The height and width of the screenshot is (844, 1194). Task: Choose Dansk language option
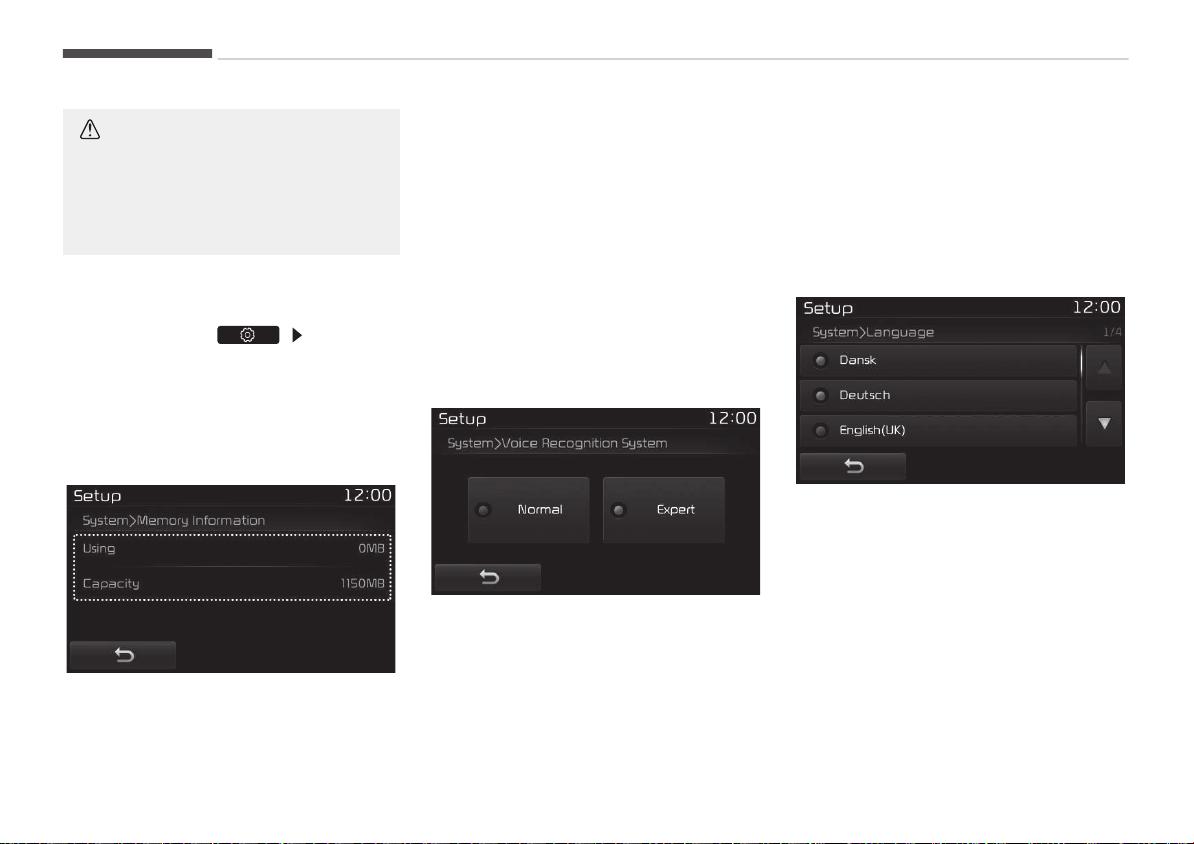tap(938, 360)
